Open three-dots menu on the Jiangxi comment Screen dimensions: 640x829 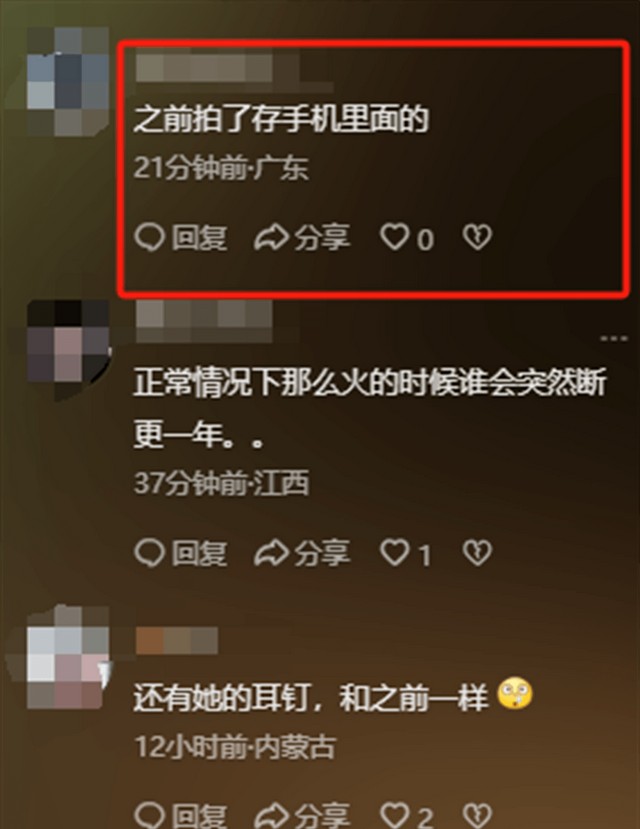(614, 337)
